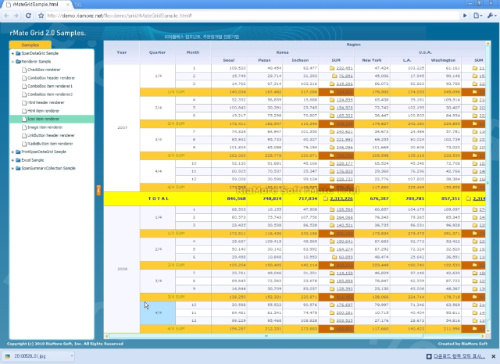Select the light-blue 4/4 quarter cell near the cursor
The width and height of the screenshot is (500, 364).
[158, 313]
